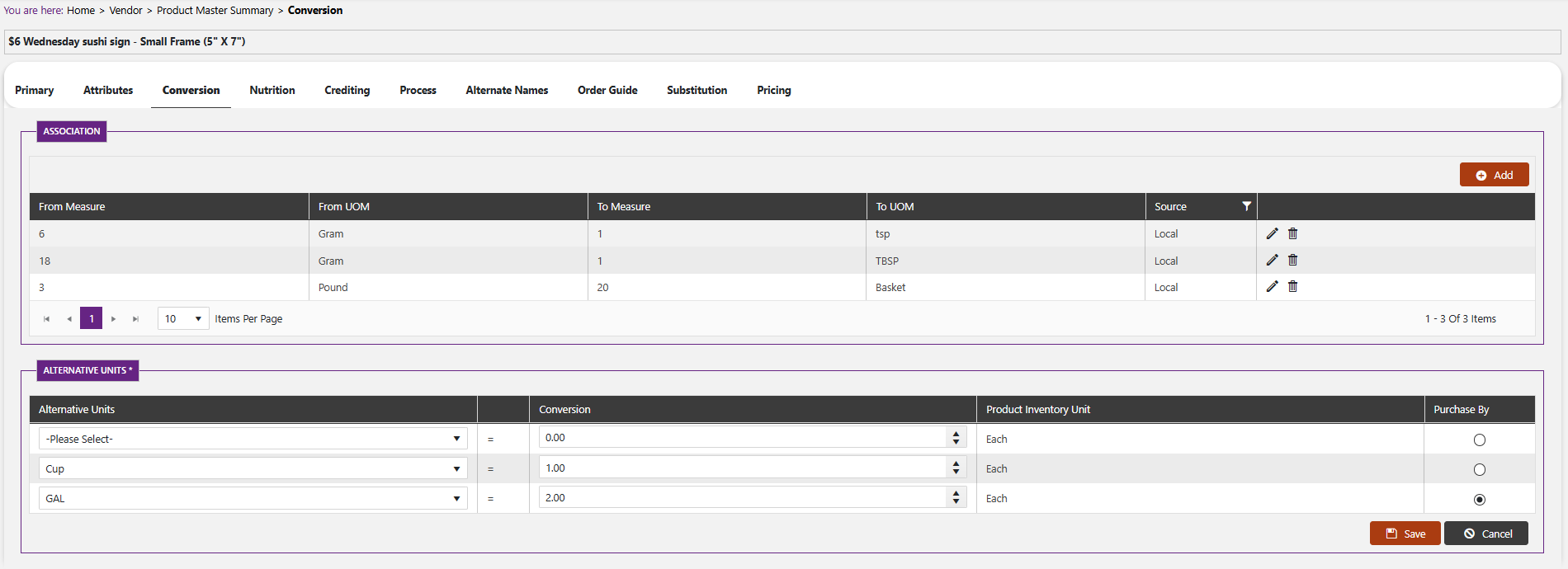
Task: Click the Add association button
Action: coord(1494,175)
